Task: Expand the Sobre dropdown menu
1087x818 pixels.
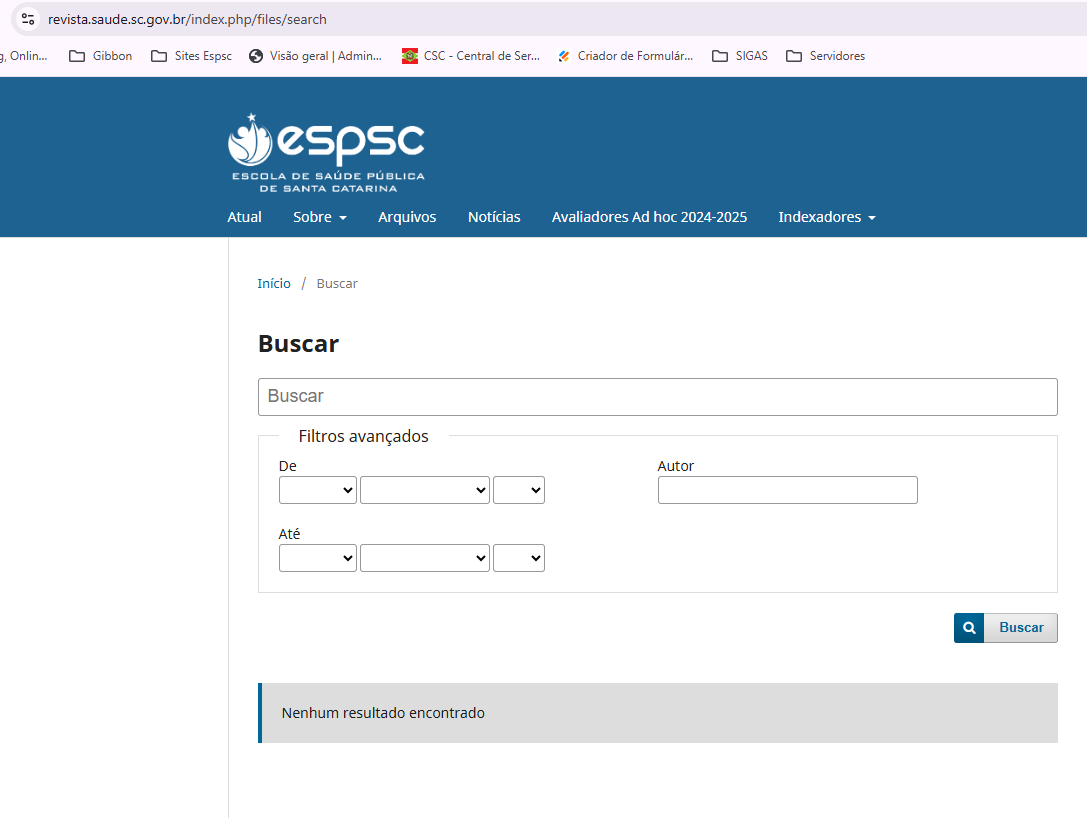Action: (319, 217)
